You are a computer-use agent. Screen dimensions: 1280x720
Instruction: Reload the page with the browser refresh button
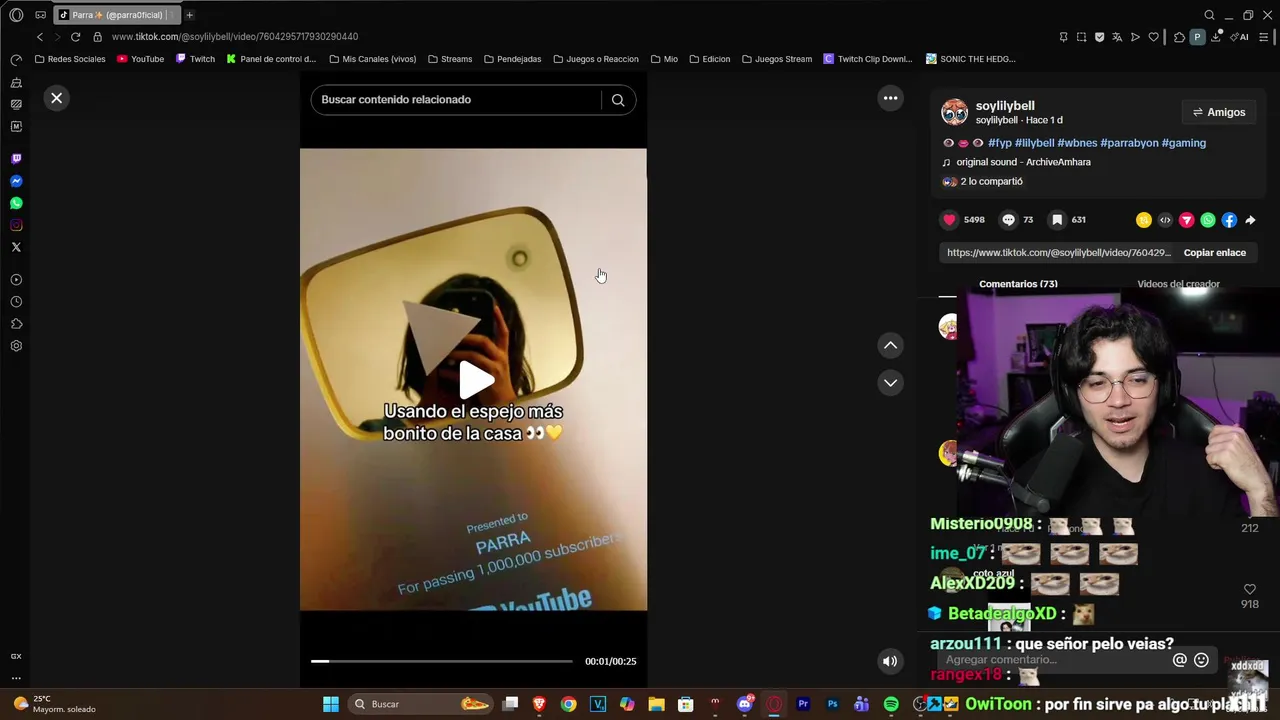coord(75,37)
